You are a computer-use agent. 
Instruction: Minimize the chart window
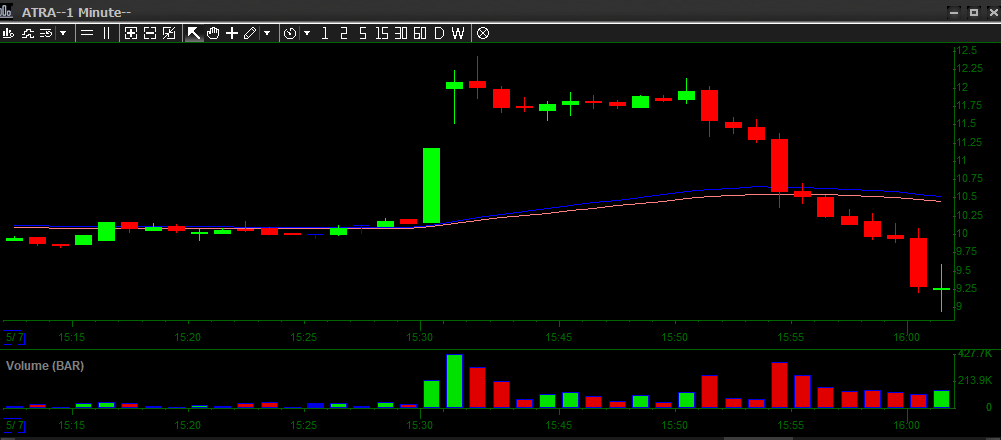tap(954, 12)
